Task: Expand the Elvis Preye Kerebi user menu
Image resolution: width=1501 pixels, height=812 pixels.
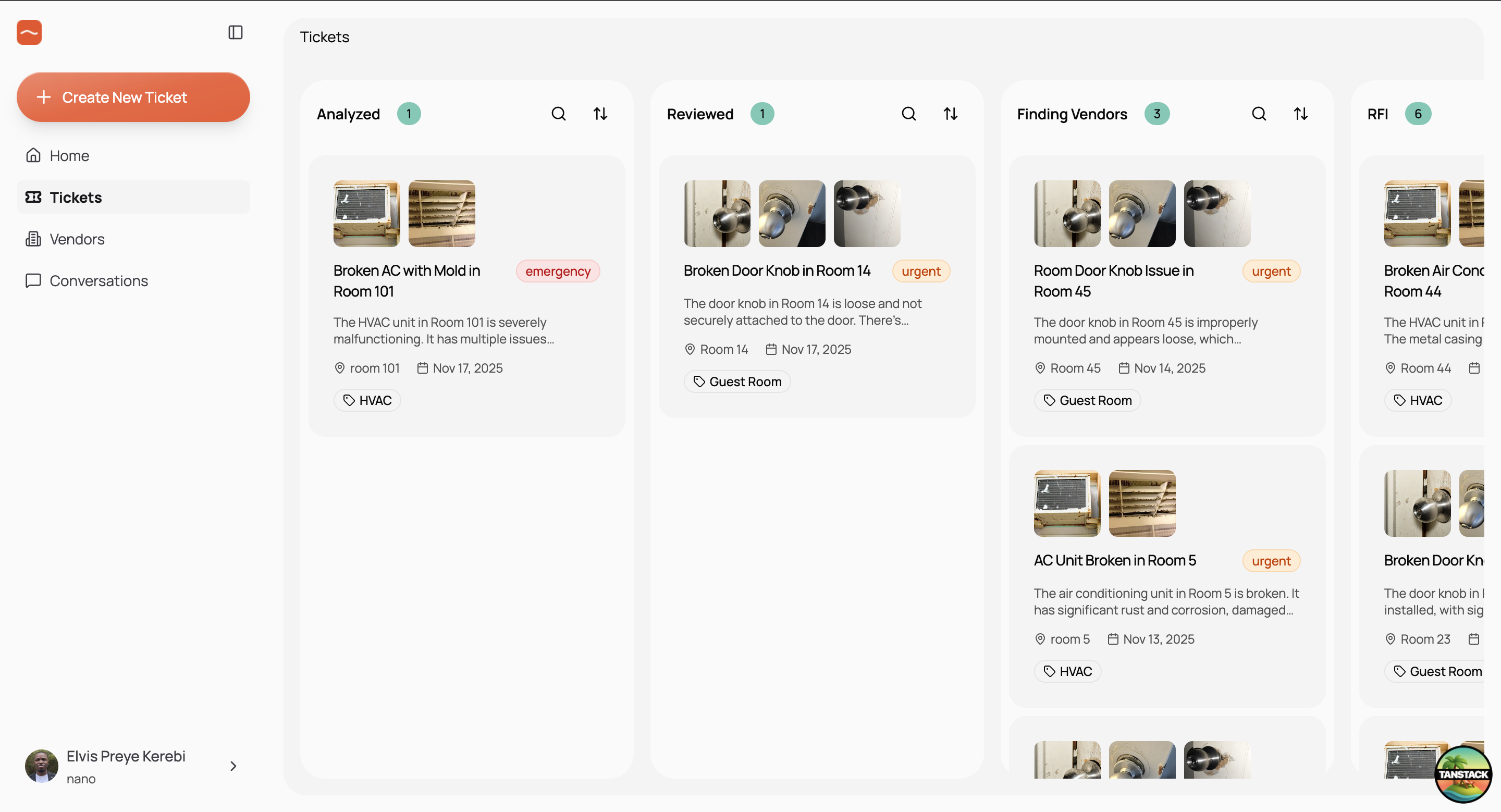Action: (233, 766)
